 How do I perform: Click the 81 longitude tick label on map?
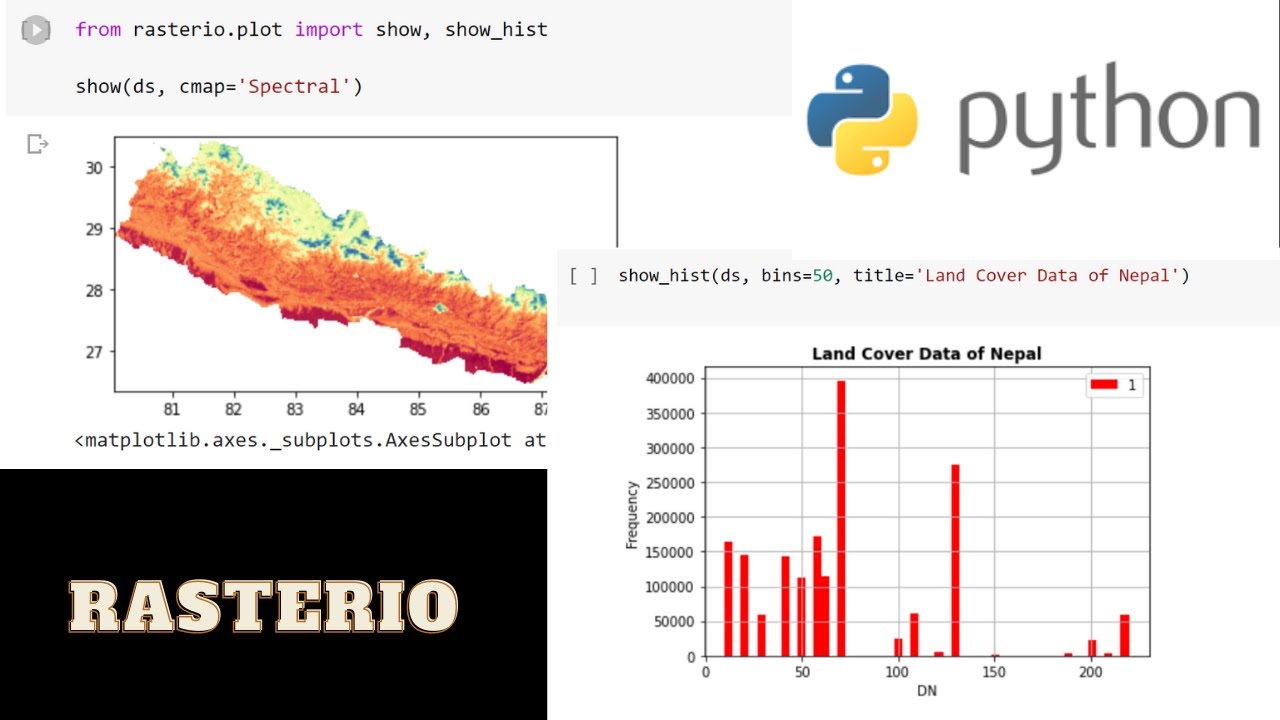tap(171, 410)
